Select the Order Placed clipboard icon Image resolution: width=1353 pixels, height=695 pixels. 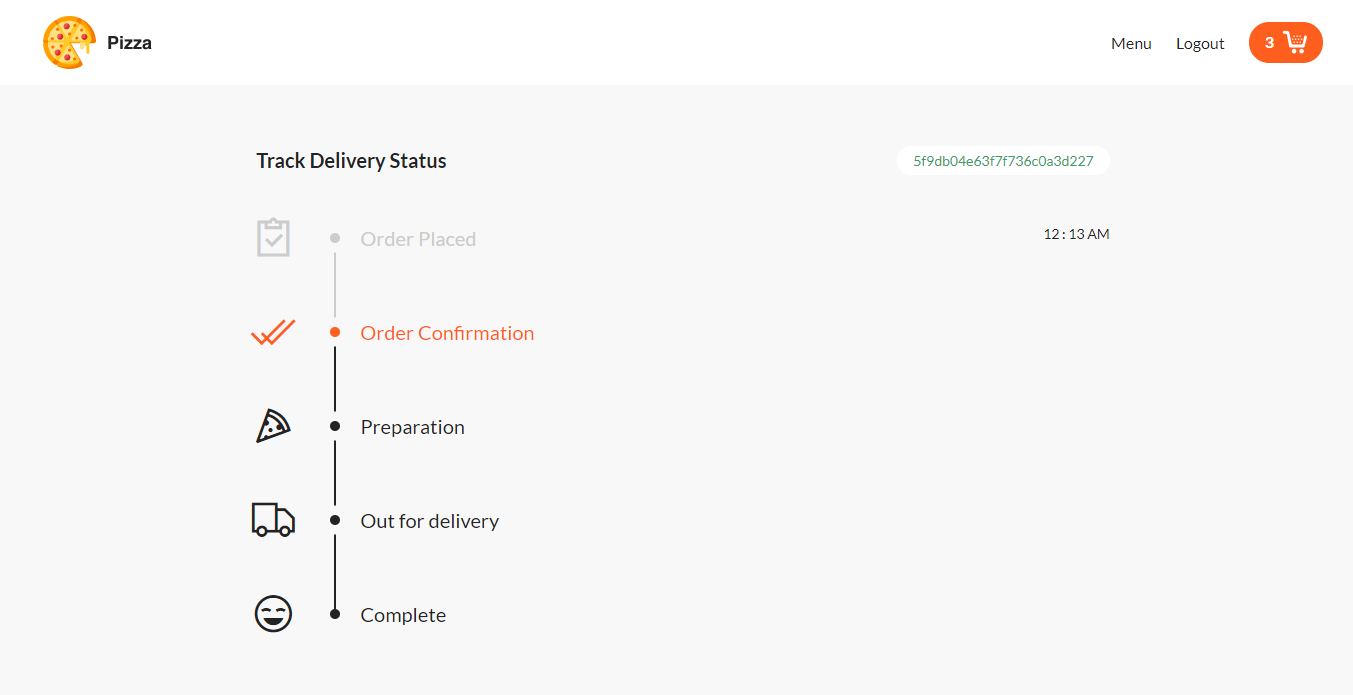[x=273, y=237]
